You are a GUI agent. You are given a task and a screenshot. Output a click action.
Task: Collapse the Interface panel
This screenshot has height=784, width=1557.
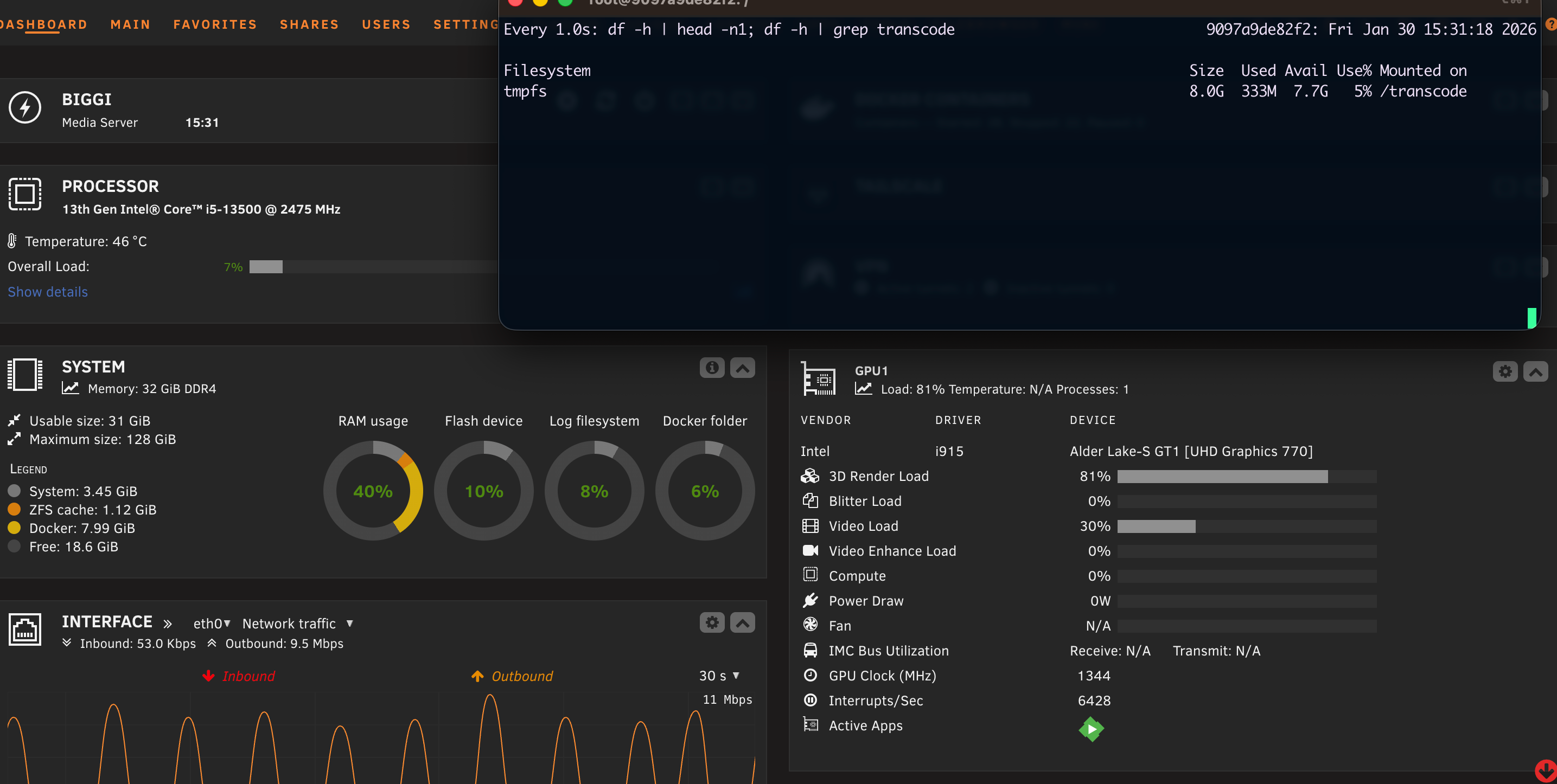(742, 622)
